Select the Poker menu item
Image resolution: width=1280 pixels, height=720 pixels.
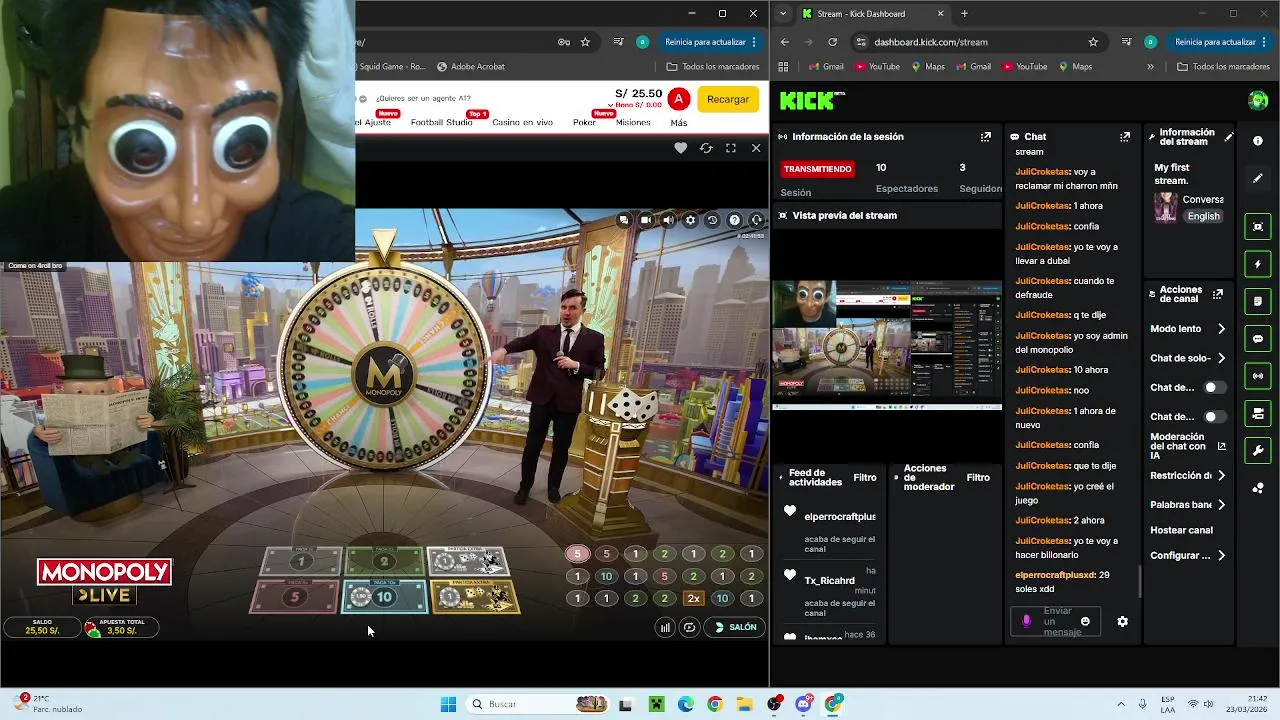(x=584, y=122)
